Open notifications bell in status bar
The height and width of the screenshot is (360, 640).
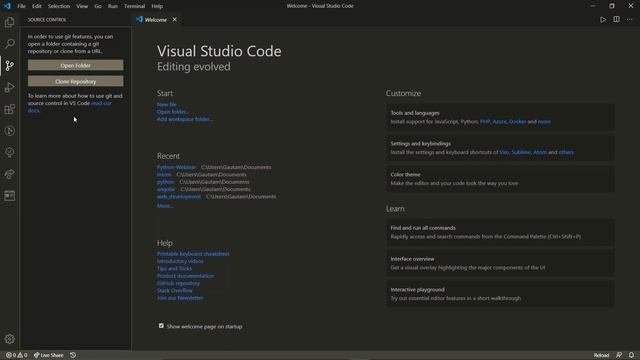coord(631,355)
